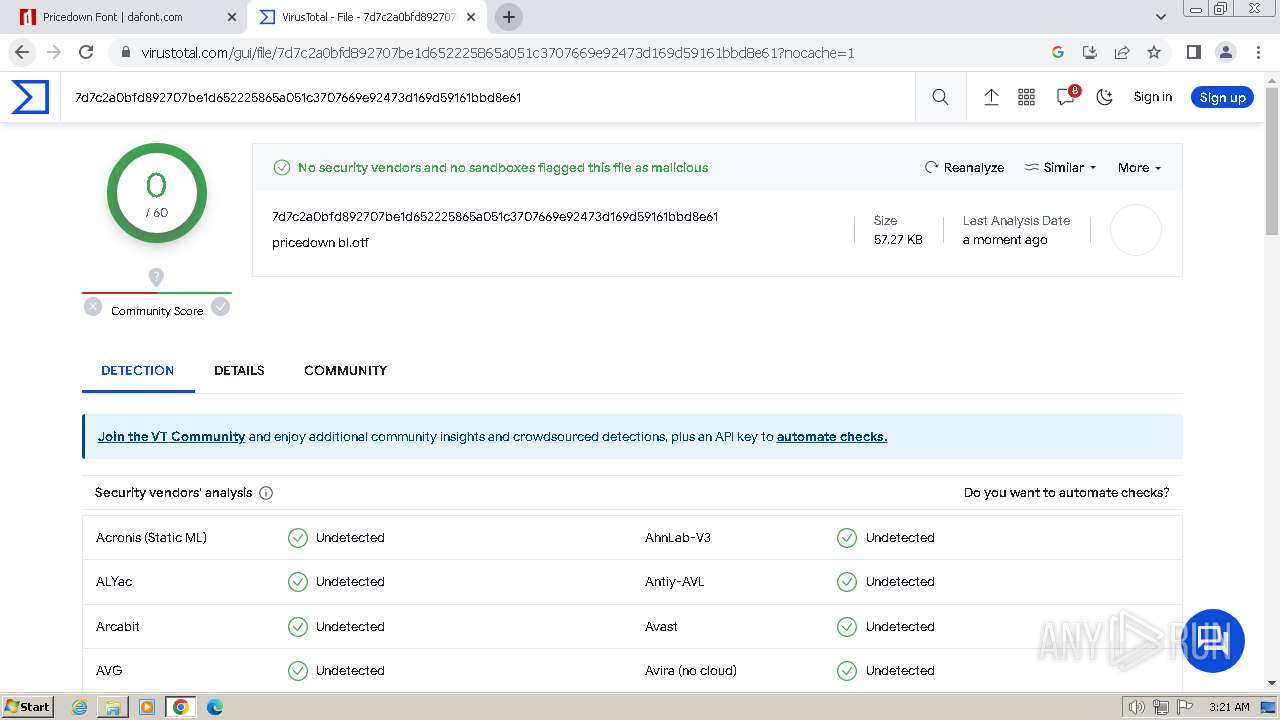Click the file hash text in summary
The height and width of the screenshot is (720, 1280).
pyautogui.click(x=495, y=216)
